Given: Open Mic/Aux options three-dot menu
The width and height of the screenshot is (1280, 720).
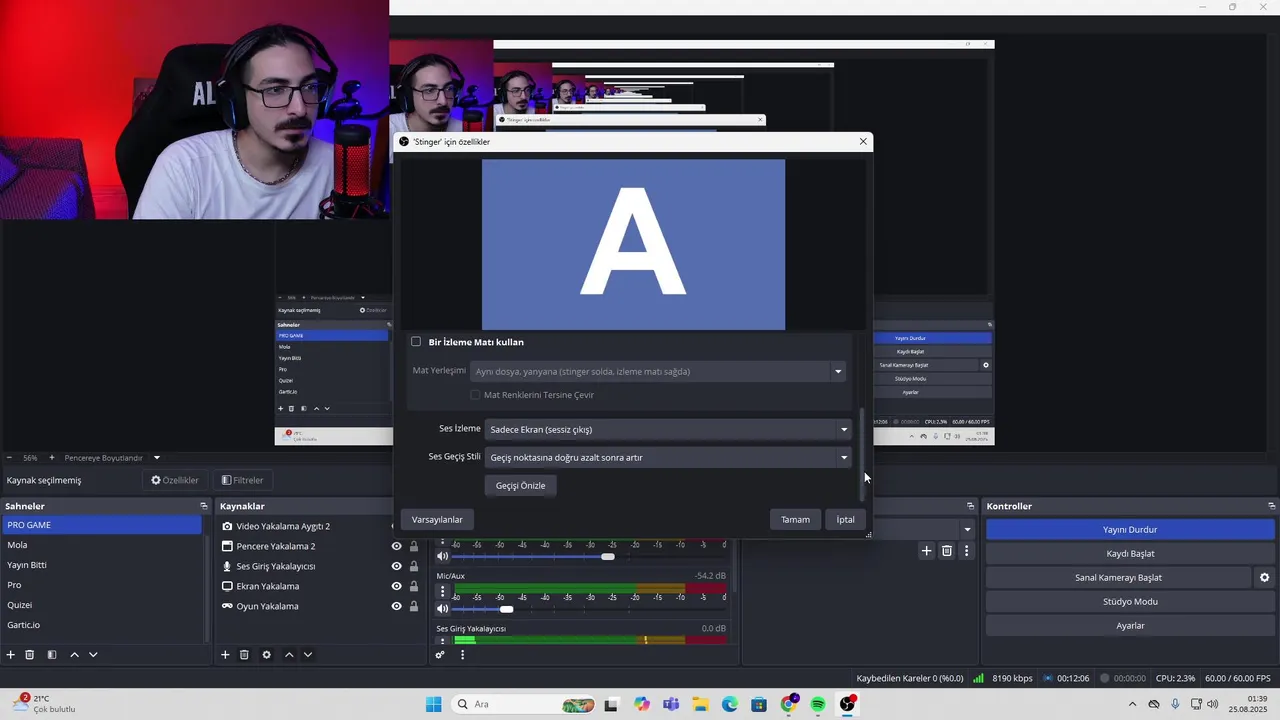Looking at the screenshot, I should pyautogui.click(x=443, y=591).
